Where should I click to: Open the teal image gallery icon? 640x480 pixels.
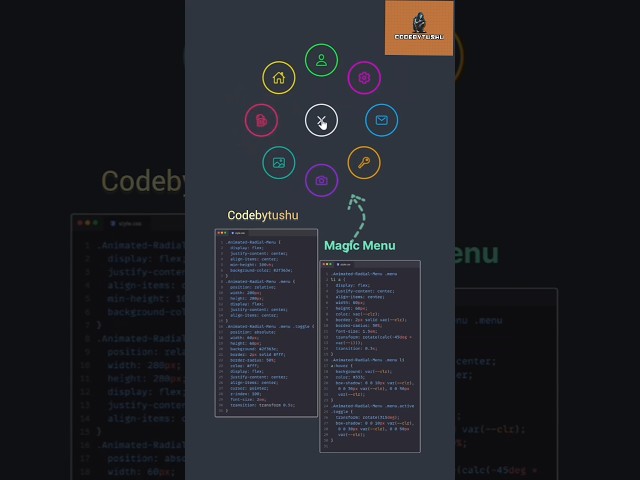tap(279, 162)
